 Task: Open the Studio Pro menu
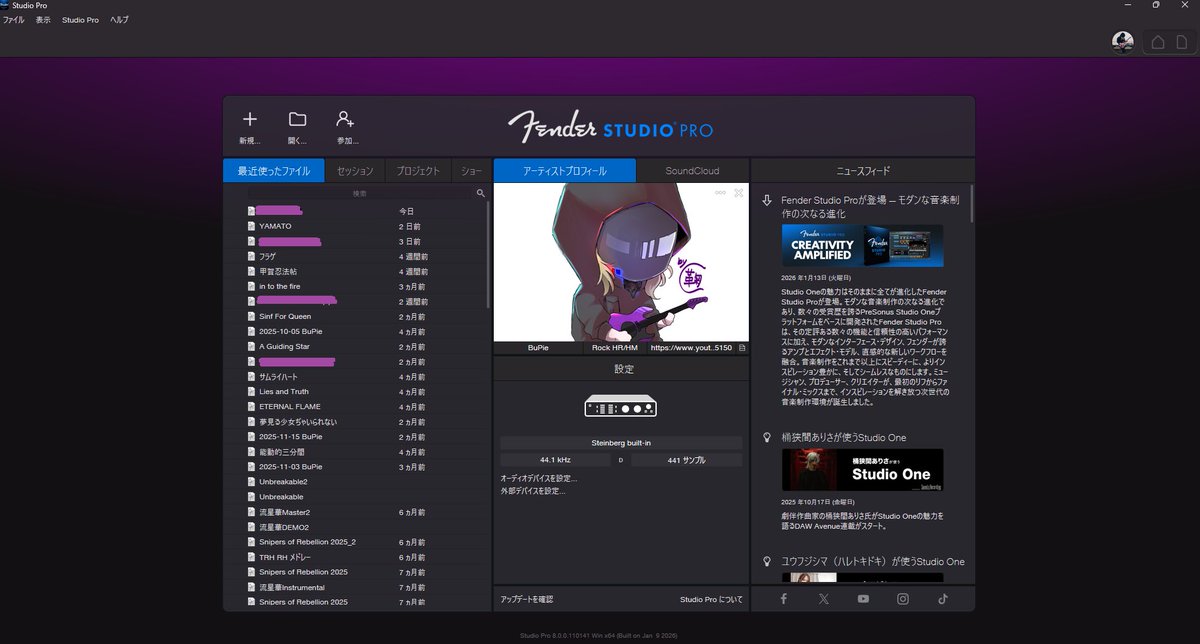(80, 20)
